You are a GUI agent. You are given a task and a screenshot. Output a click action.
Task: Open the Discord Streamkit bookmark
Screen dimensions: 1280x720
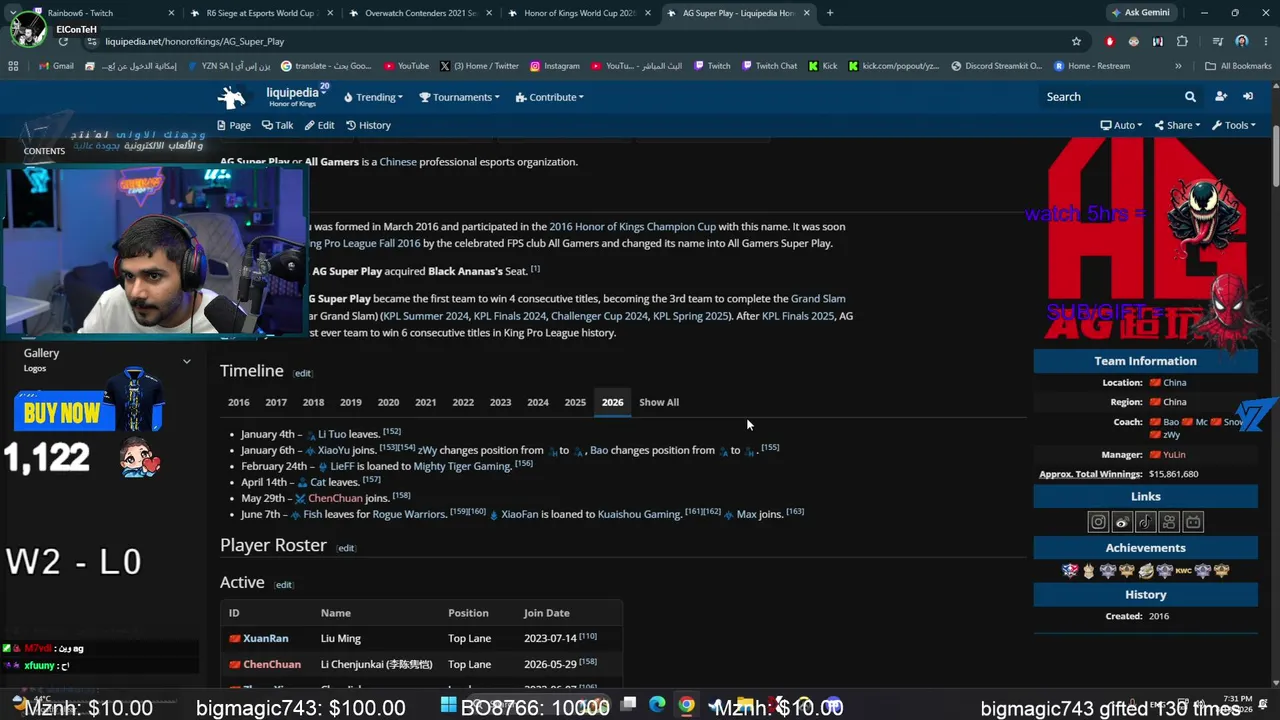tap(996, 66)
